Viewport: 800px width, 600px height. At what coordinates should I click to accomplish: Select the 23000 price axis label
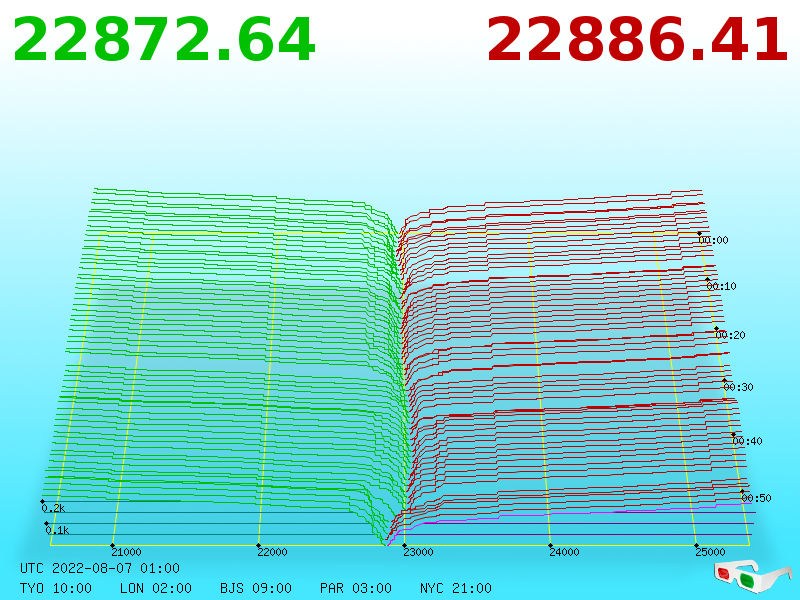point(418,552)
